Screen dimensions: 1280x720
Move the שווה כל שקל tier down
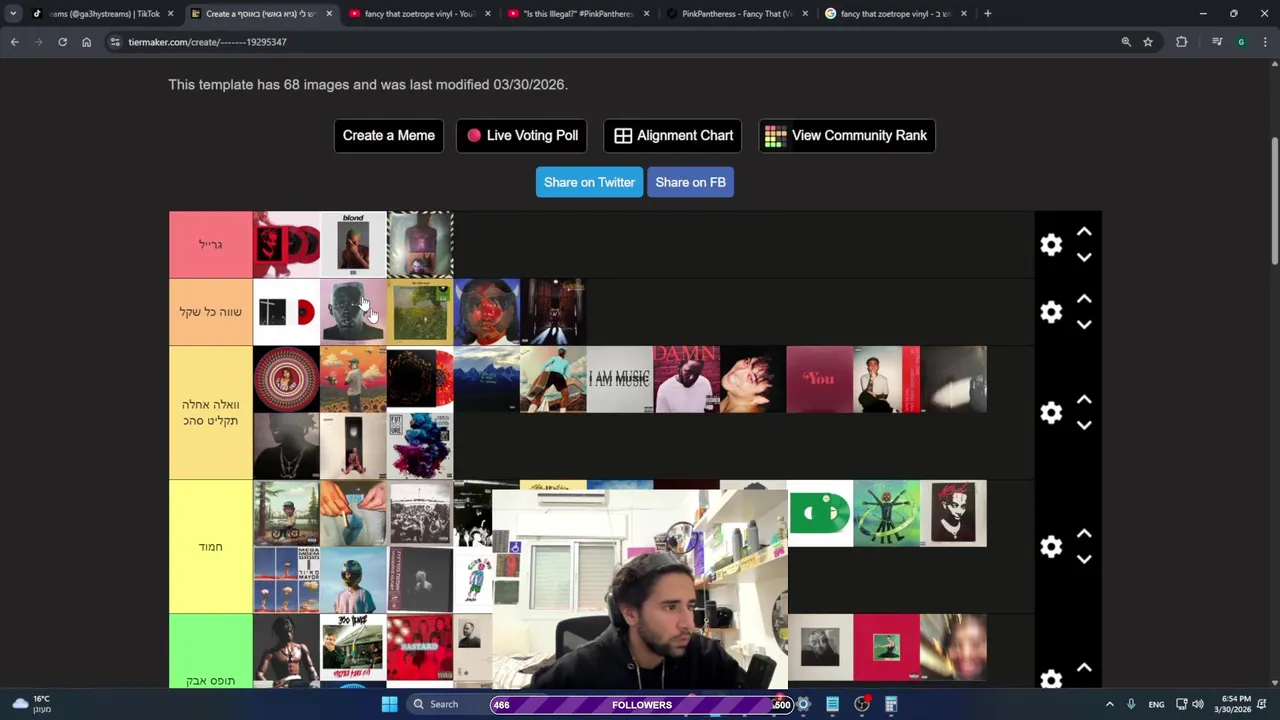coord(1084,324)
